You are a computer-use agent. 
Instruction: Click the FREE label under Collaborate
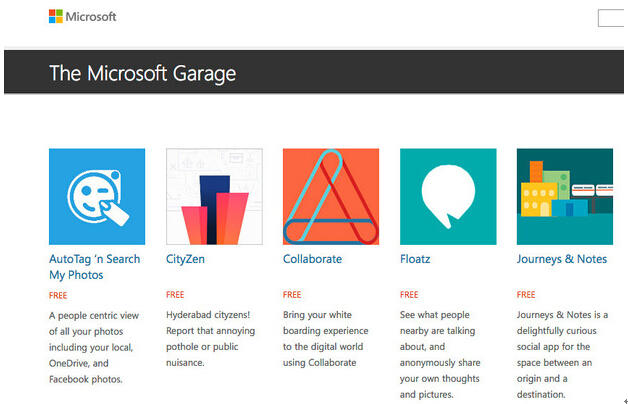click(x=292, y=295)
